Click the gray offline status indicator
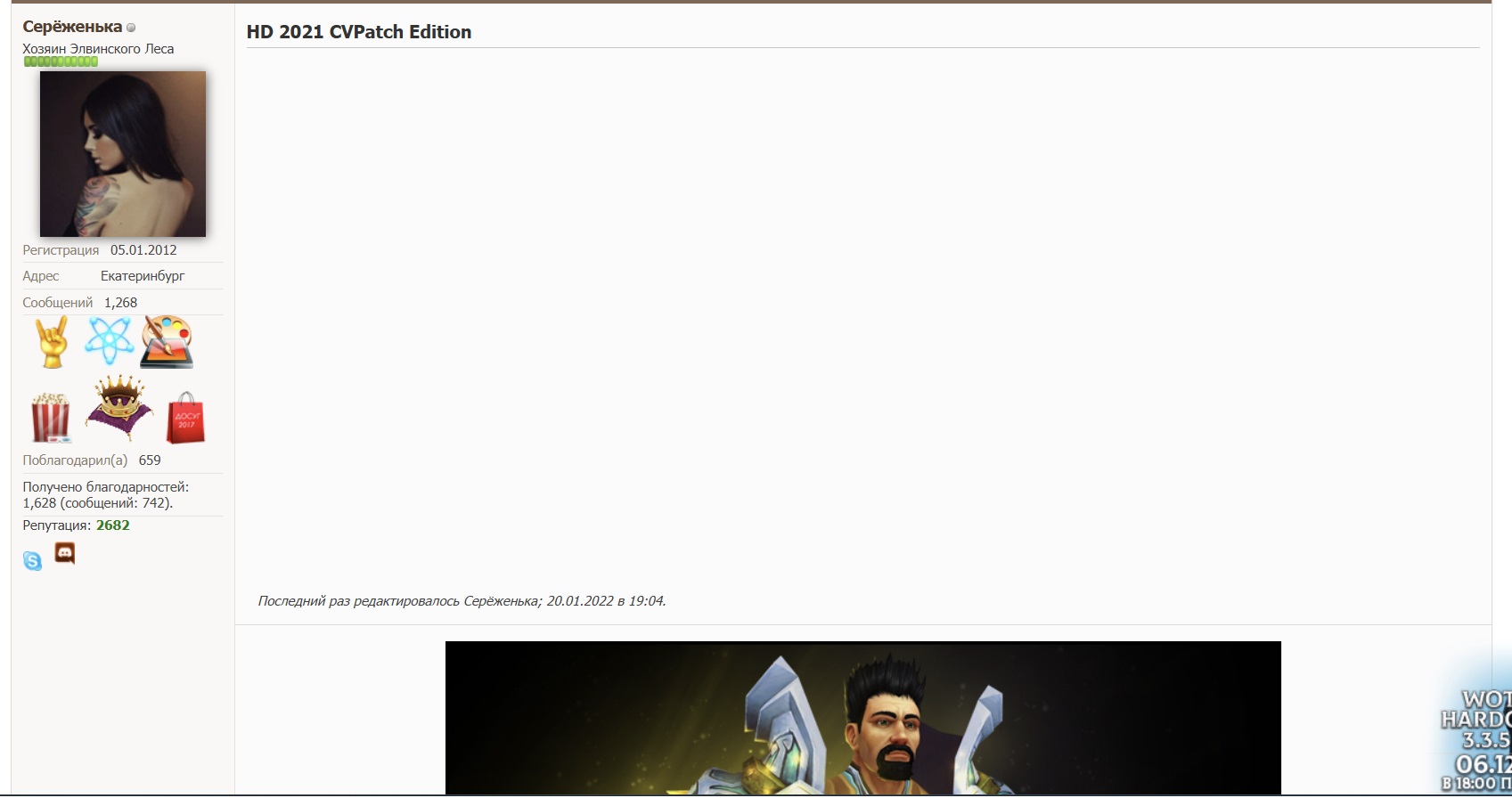Image resolution: width=1512 pixels, height=806 pixels. [131, 28]
